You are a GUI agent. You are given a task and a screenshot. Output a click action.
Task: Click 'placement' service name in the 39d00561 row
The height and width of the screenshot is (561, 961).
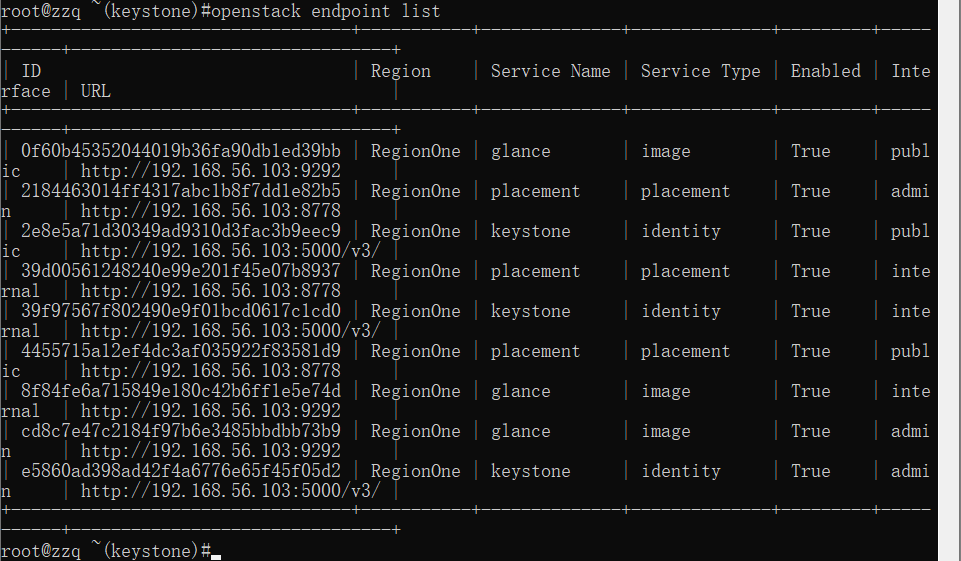[x=535, y=272]
